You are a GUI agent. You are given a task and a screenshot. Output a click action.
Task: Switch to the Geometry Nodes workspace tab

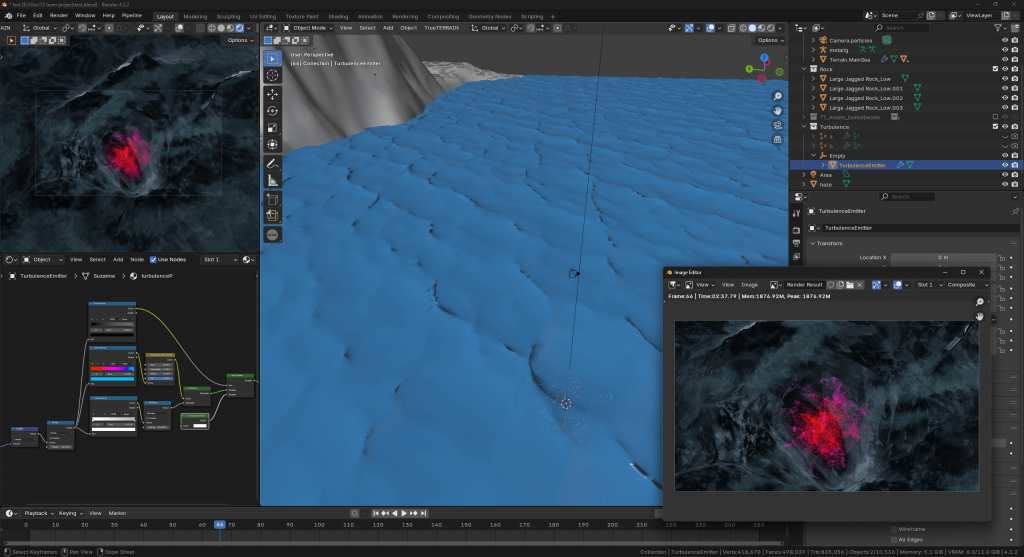492,16
